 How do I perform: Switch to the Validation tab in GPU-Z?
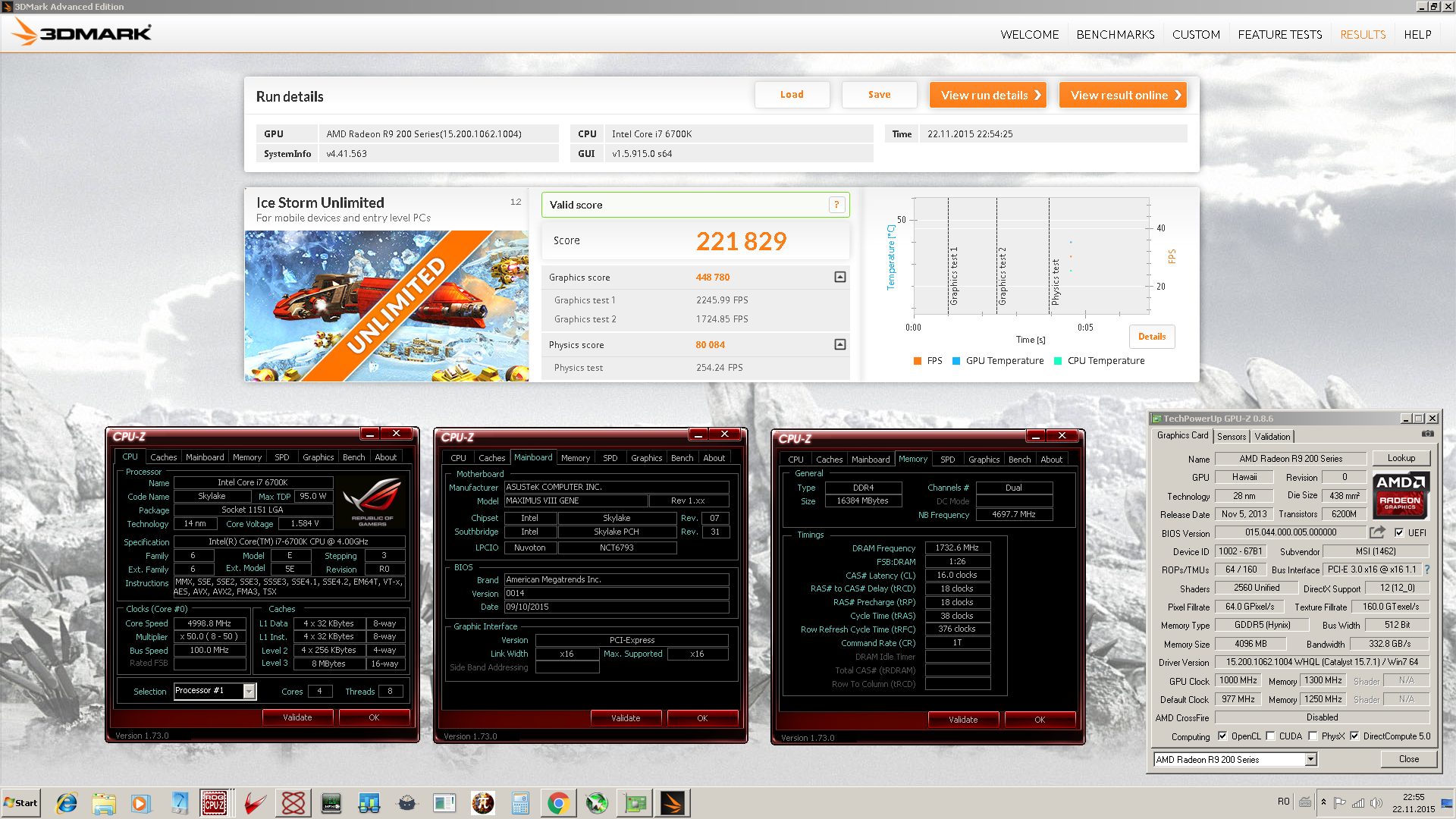pyautogui.click(x=1272, y=436)
